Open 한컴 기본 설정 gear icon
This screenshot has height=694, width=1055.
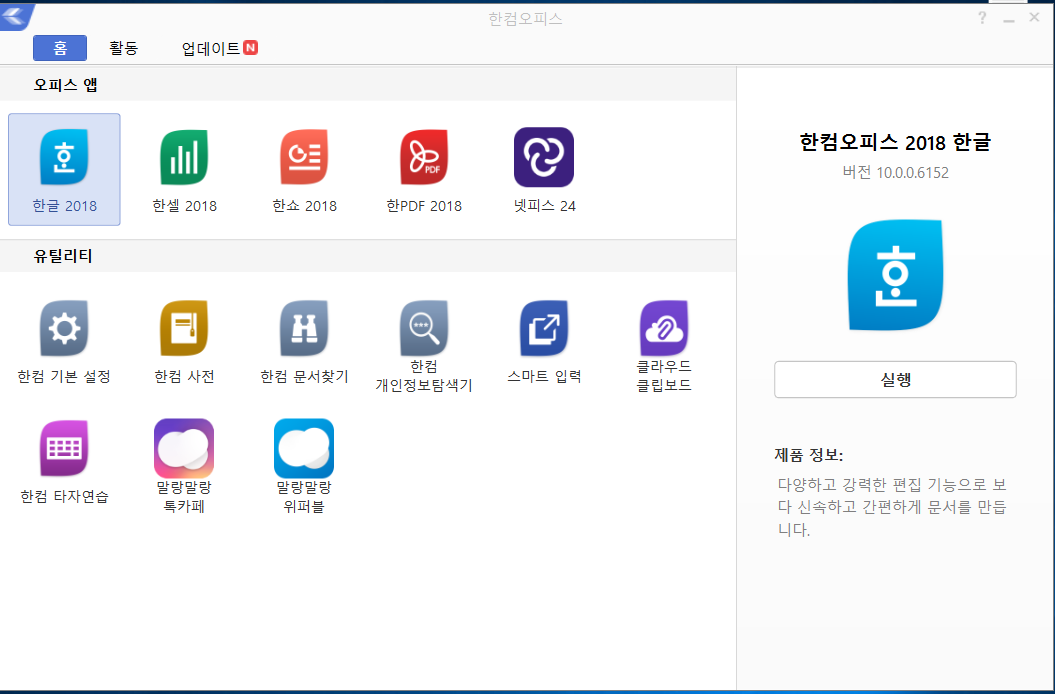64,328
